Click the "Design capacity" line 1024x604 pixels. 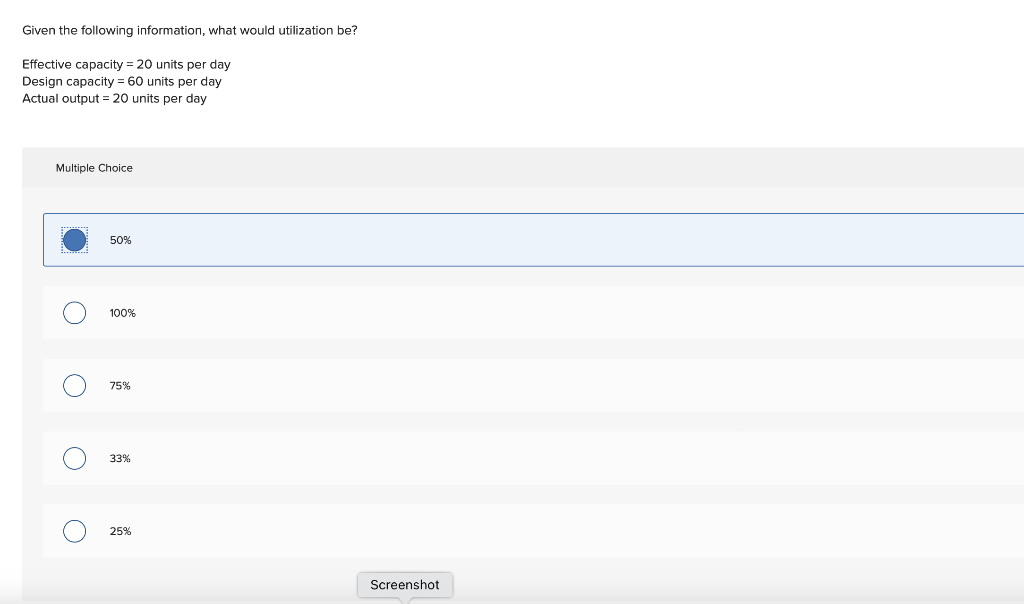[x=122, y=81]
